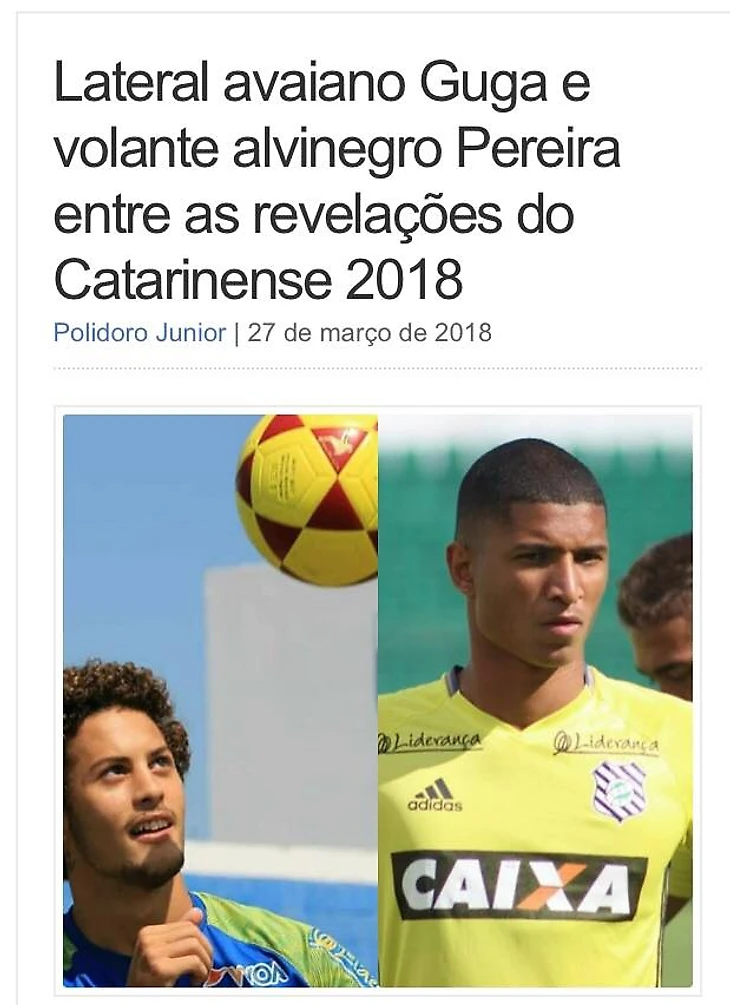Viewport: 730px width, 1005px height.
Task: Click the CAIXA sponsor logo on shirt
Action: click(x=518, y=886)
